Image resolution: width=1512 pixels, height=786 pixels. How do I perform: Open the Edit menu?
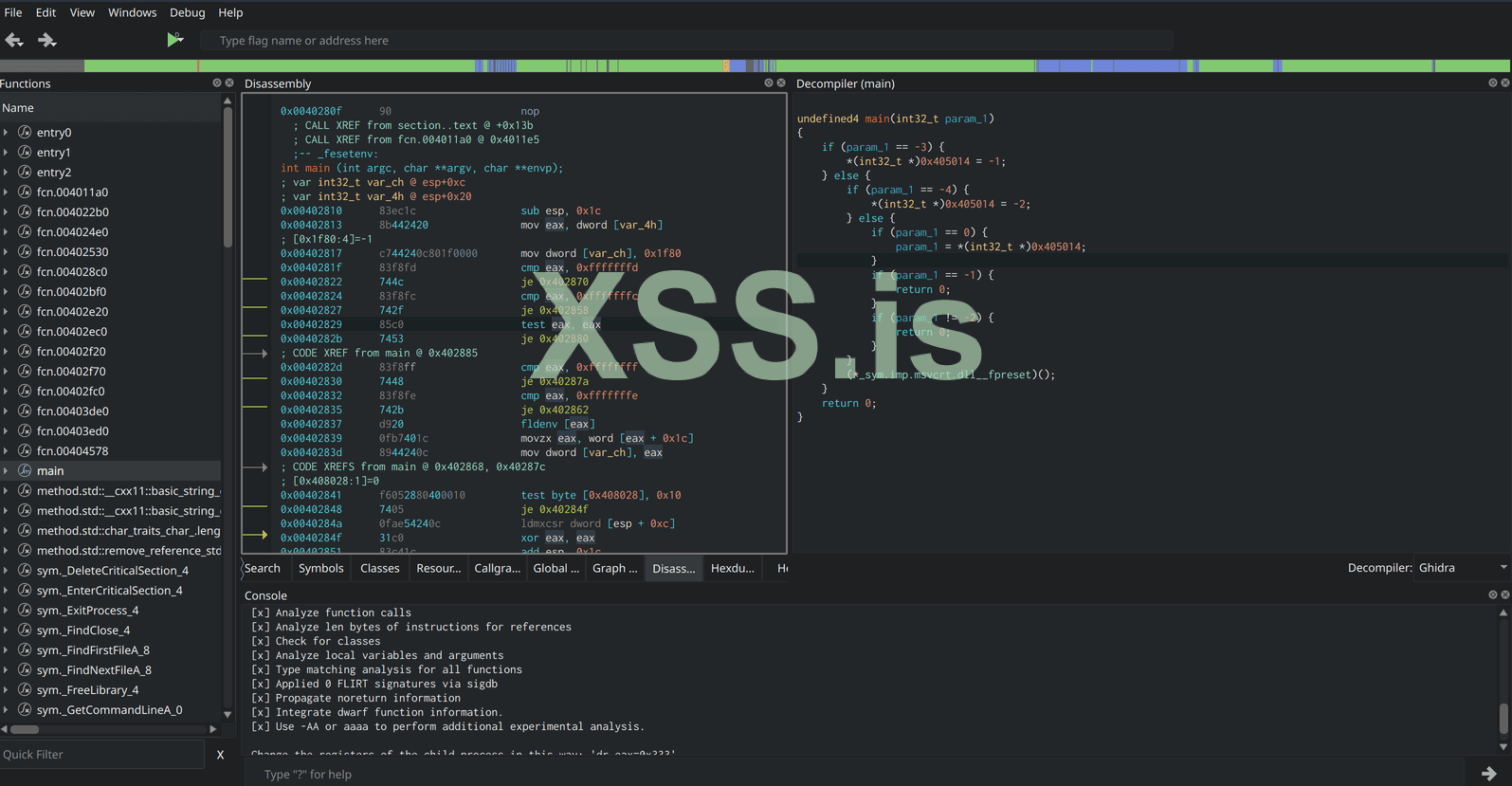(46, 12)
